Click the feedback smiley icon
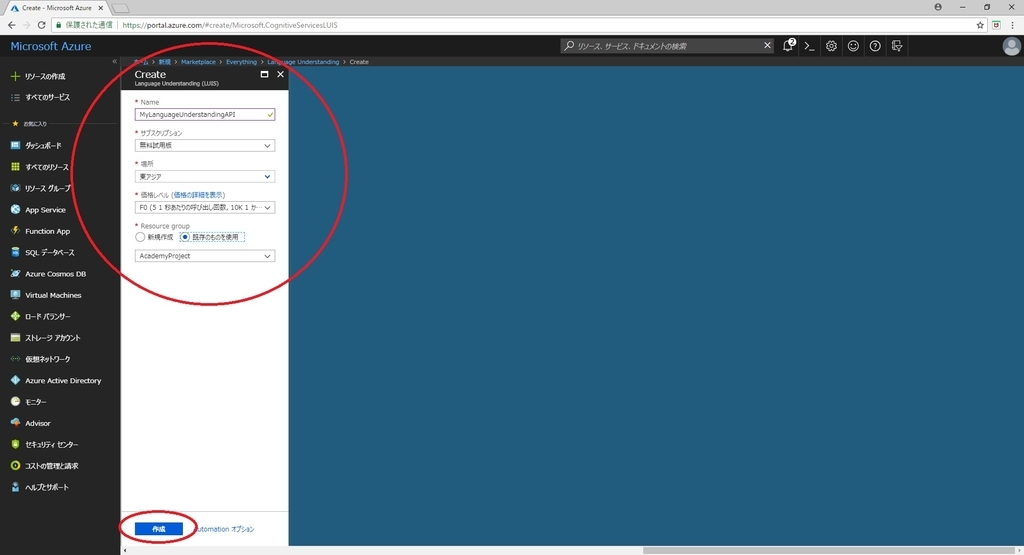Viewport: 1024px width, 555px height. tap(853, 46)
